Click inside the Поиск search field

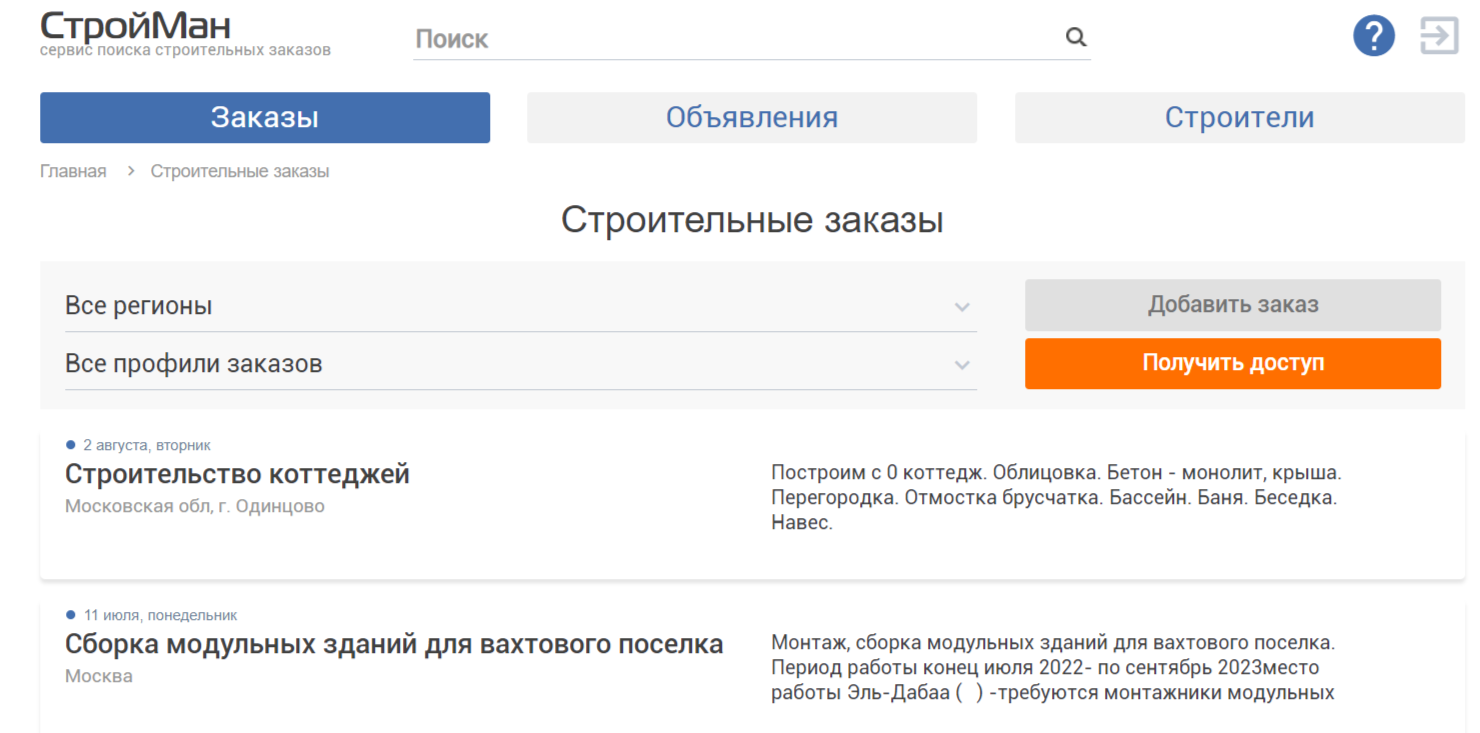(700, 40)
